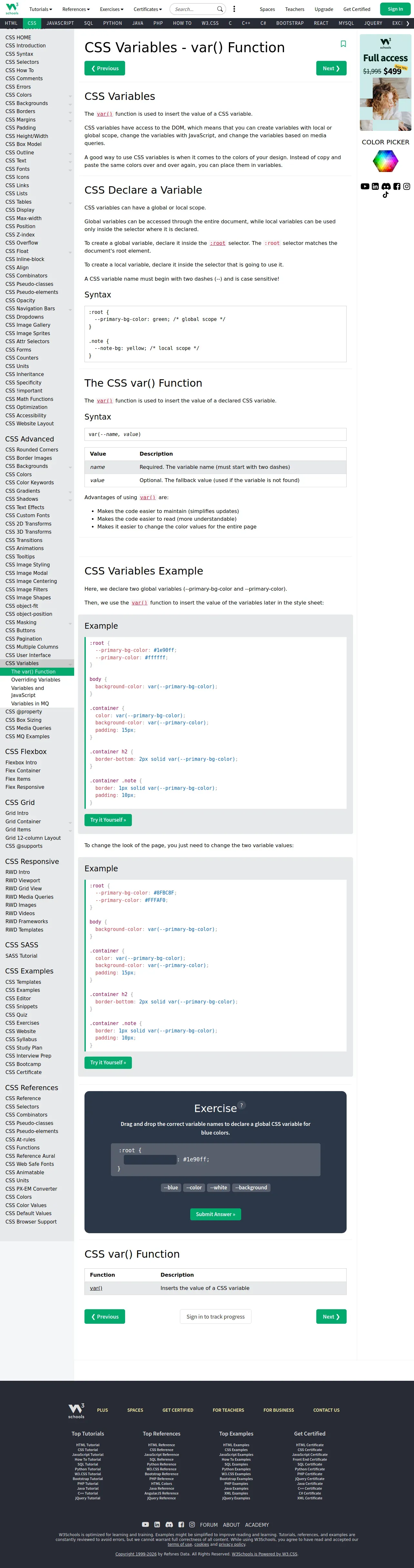Click the search magnifier icon
This screenshot has height=1568, width=414.
click(220, 9)
